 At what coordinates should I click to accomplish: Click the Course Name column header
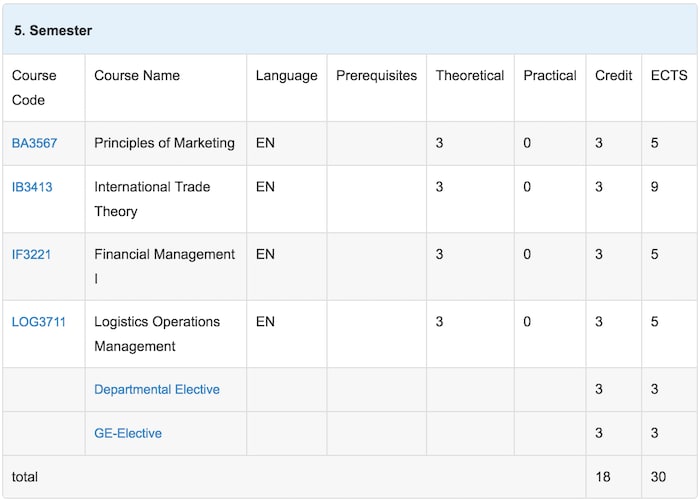(137, 76)
